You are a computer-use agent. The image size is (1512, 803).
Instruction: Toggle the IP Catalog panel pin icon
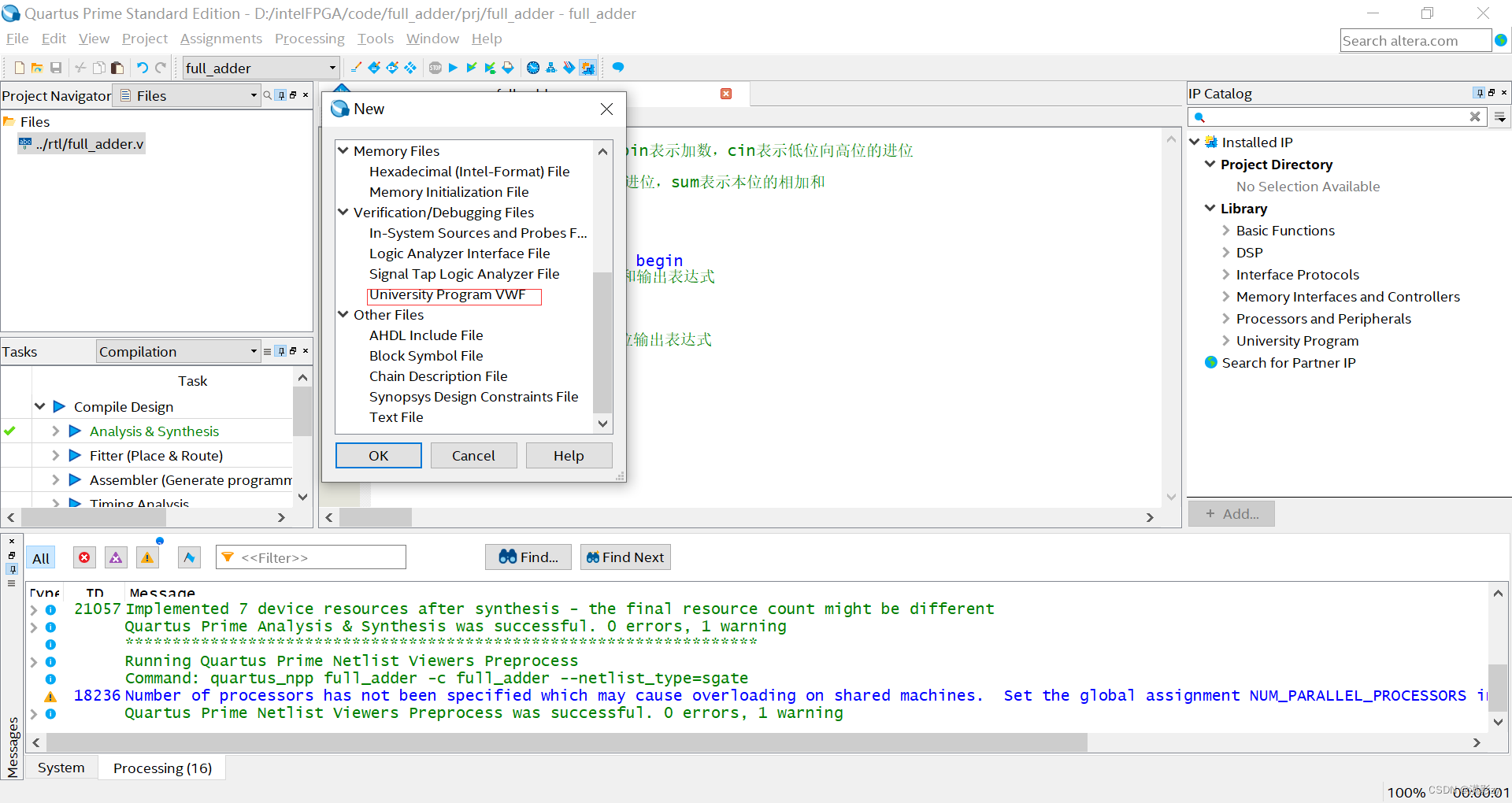pyautogui.click(x=1479, y=93)
